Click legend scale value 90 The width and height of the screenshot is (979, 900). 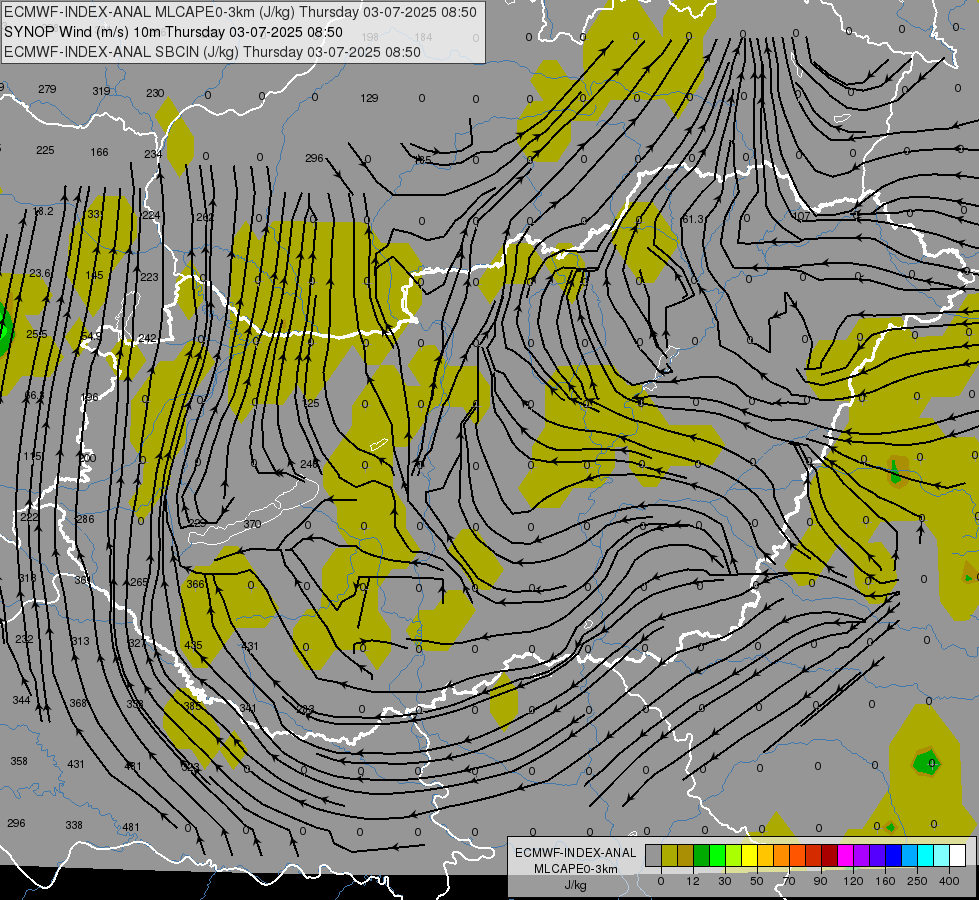coord(820,881)
